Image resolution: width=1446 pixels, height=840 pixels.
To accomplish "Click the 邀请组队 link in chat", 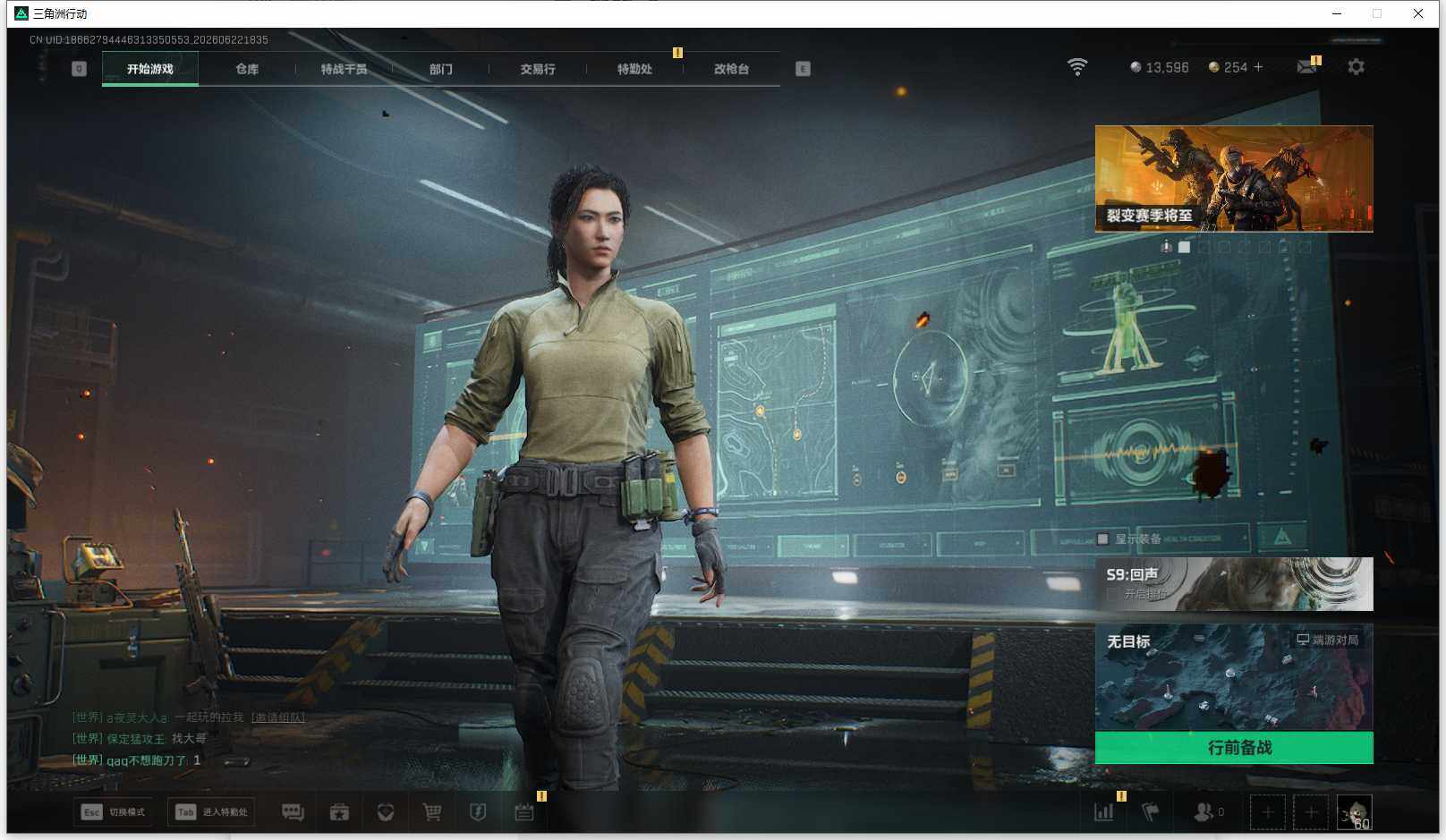I will pyautogui.click(x=278, y=717).
